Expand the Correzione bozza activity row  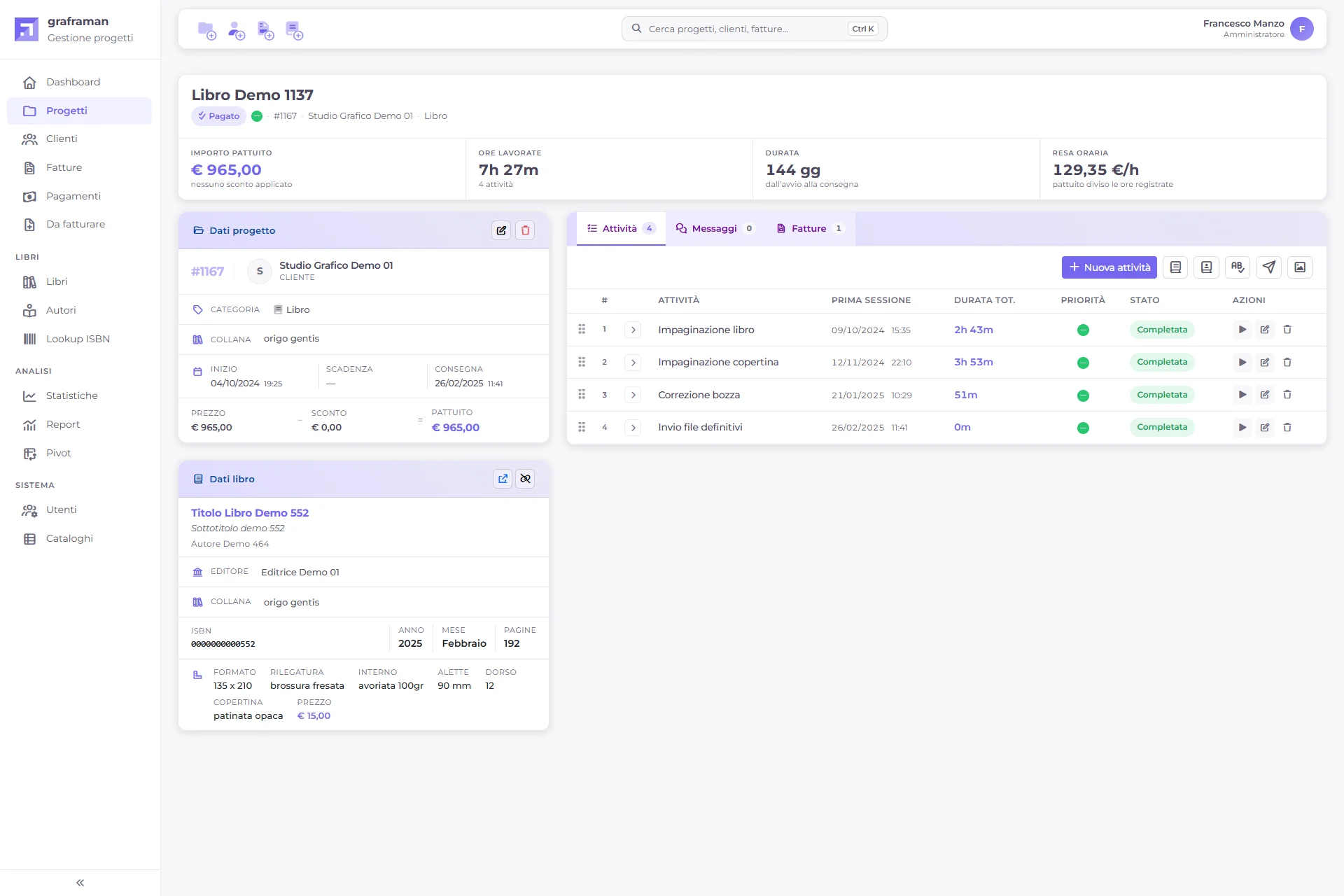point(633,395)
